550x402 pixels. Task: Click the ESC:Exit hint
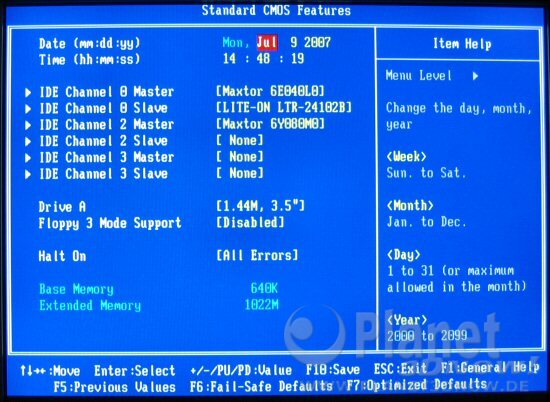[x=400, y=369]
